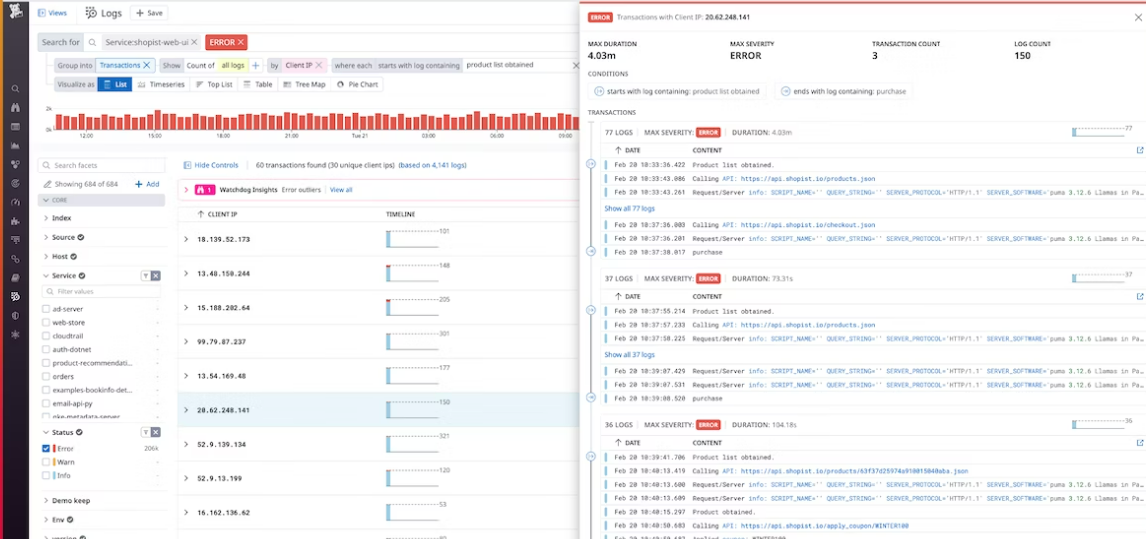Open the chain link icon in sidebar
The height and width of the screenshot is (539, 1146).
point(15,258)
